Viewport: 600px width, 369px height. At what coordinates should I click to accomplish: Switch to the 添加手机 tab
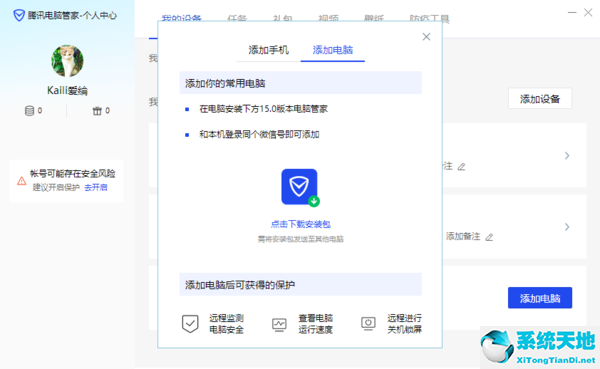coord(268,50)
